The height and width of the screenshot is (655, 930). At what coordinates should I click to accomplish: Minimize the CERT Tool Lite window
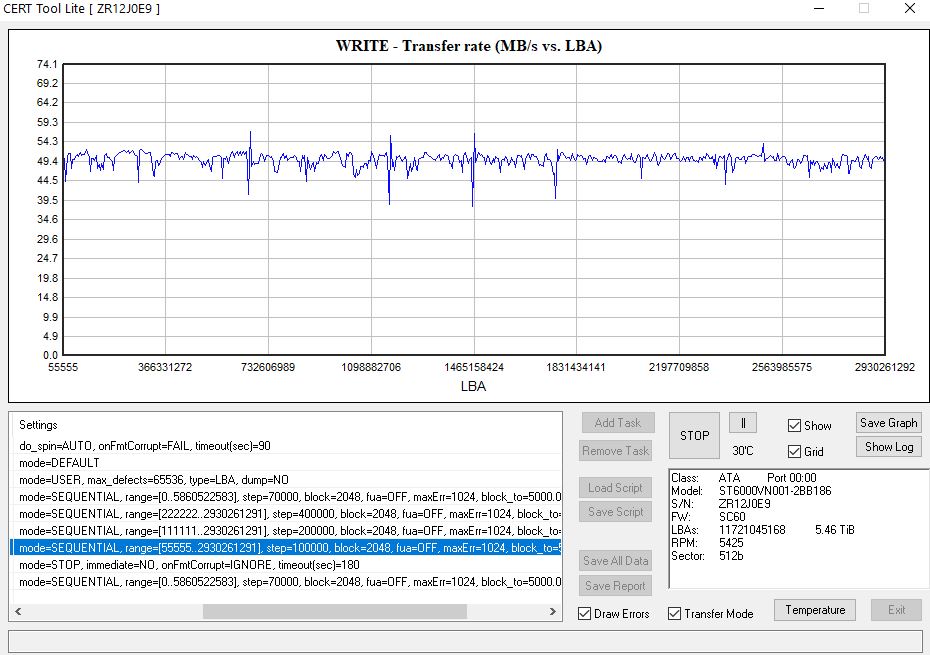817,9
